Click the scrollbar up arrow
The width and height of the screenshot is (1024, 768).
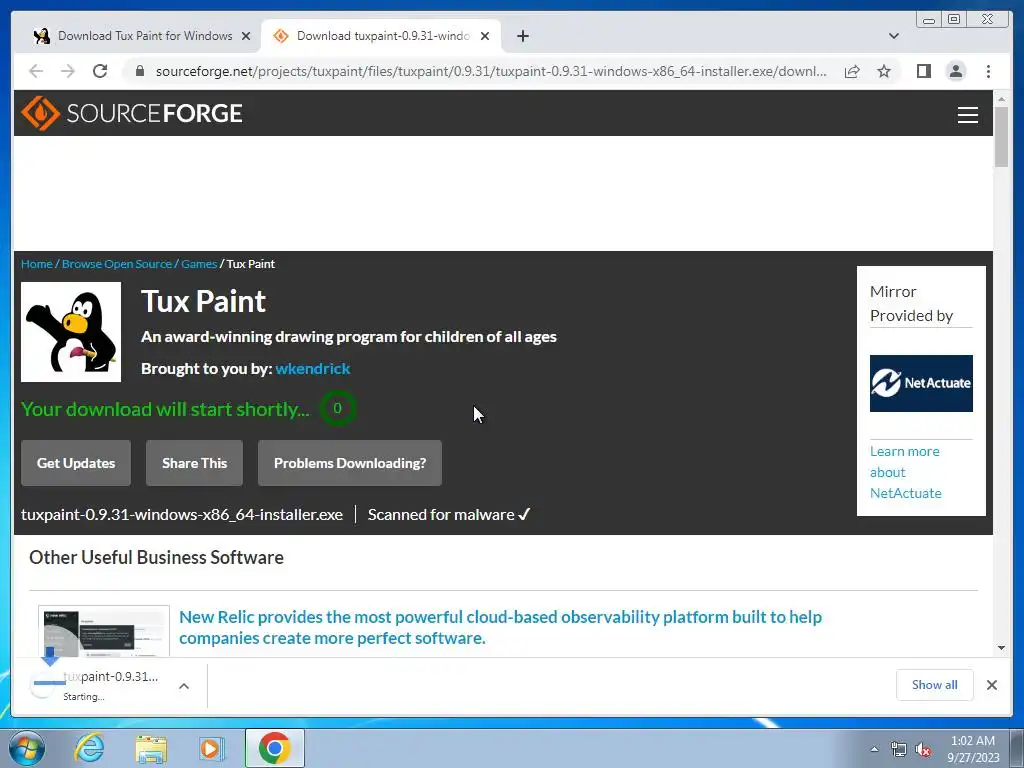(x=1001, y=99)
